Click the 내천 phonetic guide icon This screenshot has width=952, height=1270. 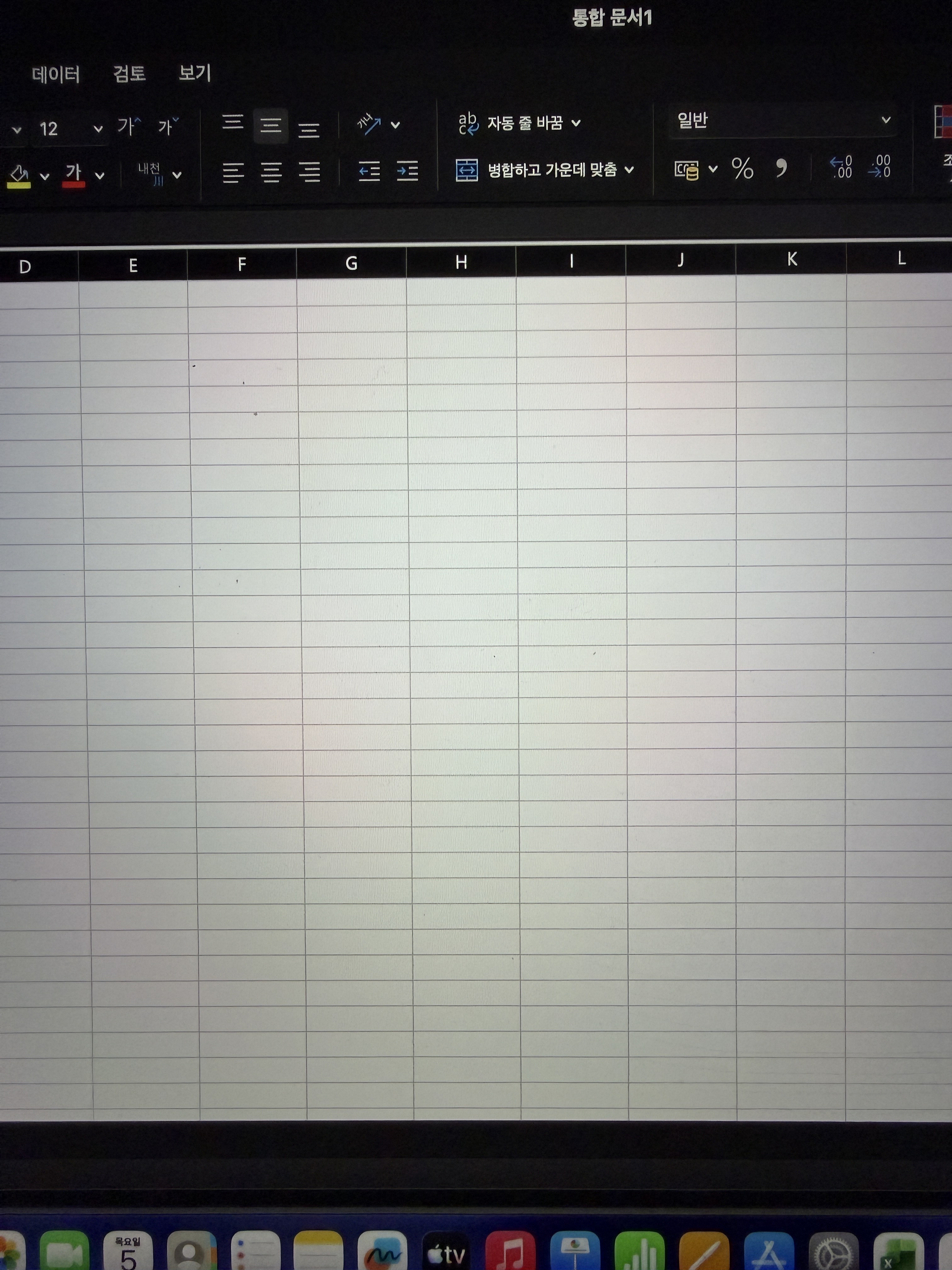pyautogui.click(x=150, y=174)
